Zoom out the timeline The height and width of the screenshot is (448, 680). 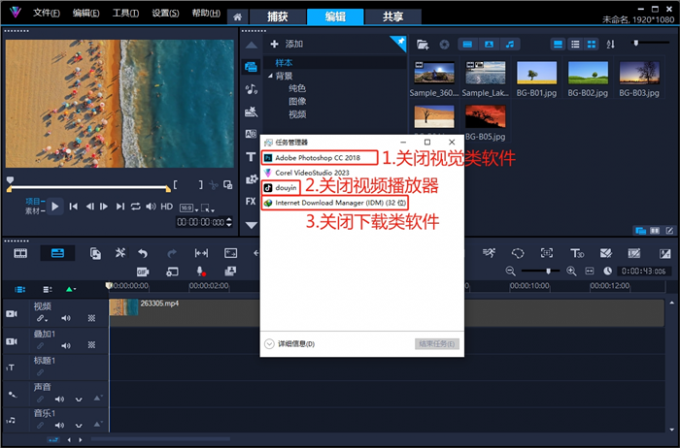[510, 271]
